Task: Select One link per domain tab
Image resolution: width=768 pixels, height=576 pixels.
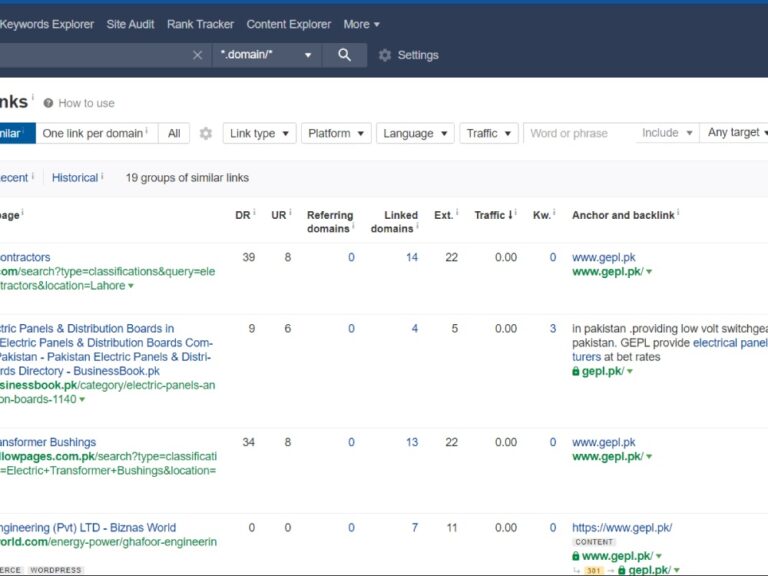Action: point(96,133)
